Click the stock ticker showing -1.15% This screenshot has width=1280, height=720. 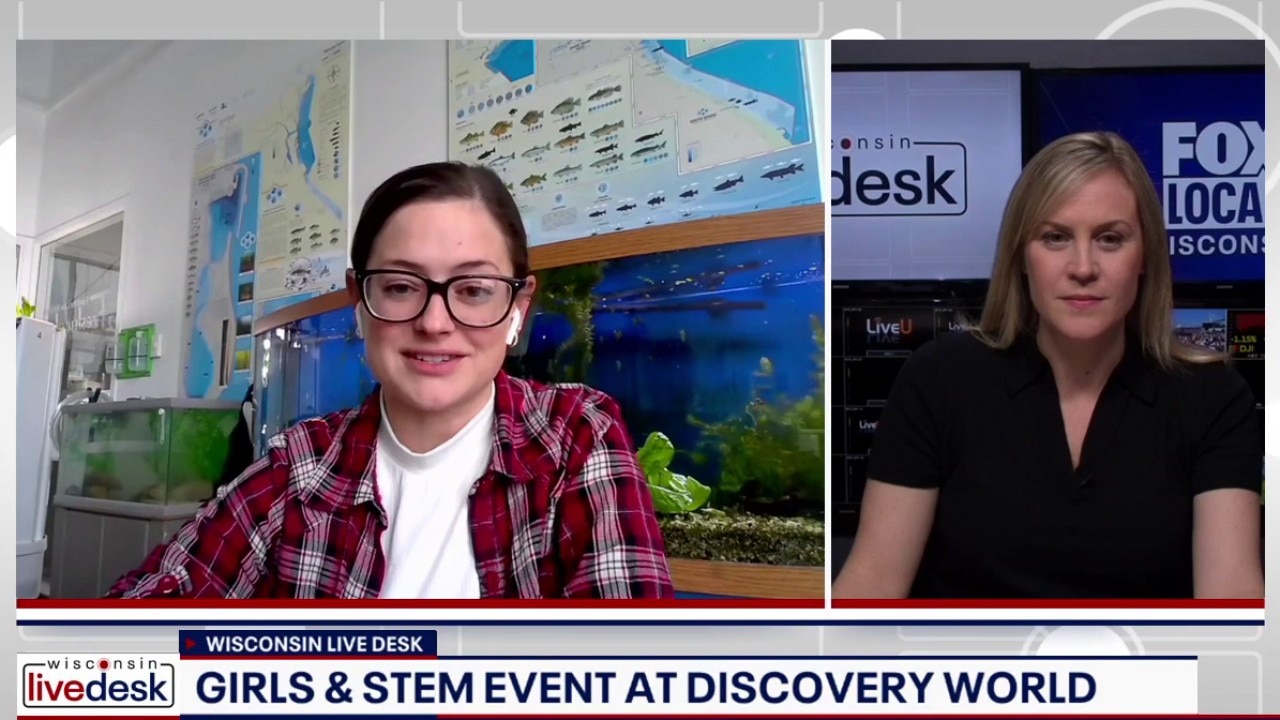1245,340
